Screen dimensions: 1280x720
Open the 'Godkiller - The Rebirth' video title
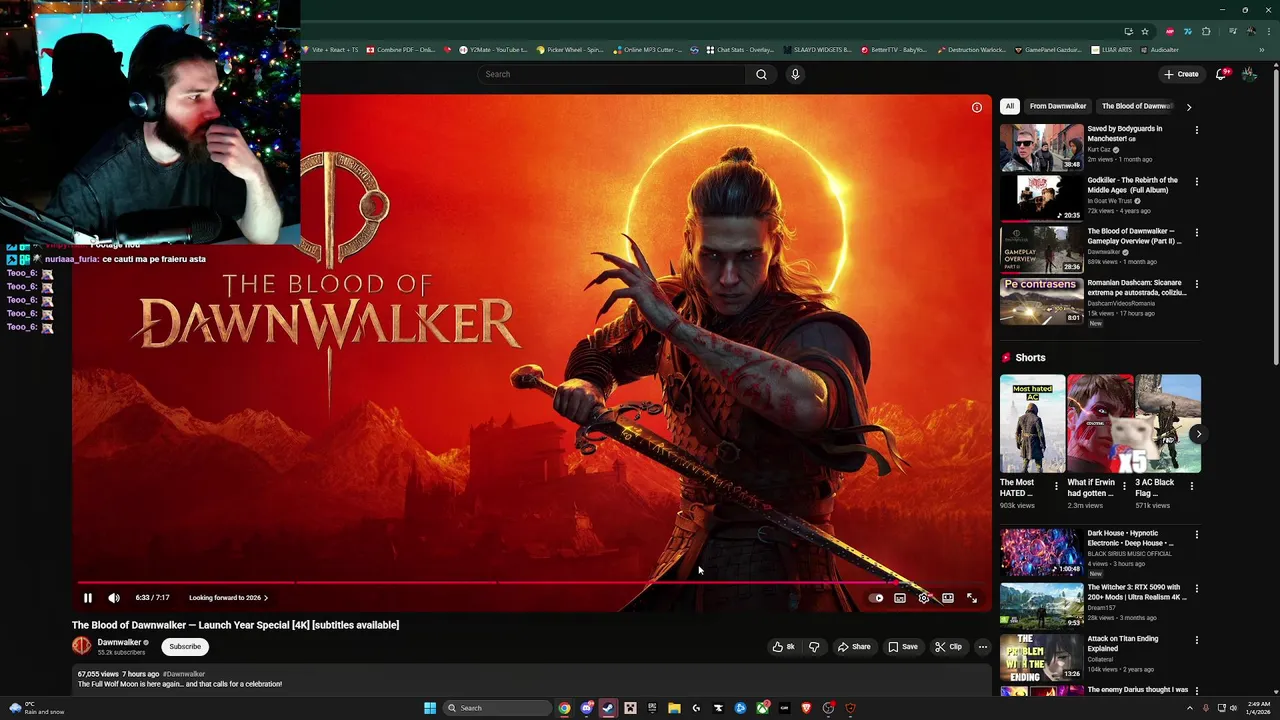point(1132,185)
